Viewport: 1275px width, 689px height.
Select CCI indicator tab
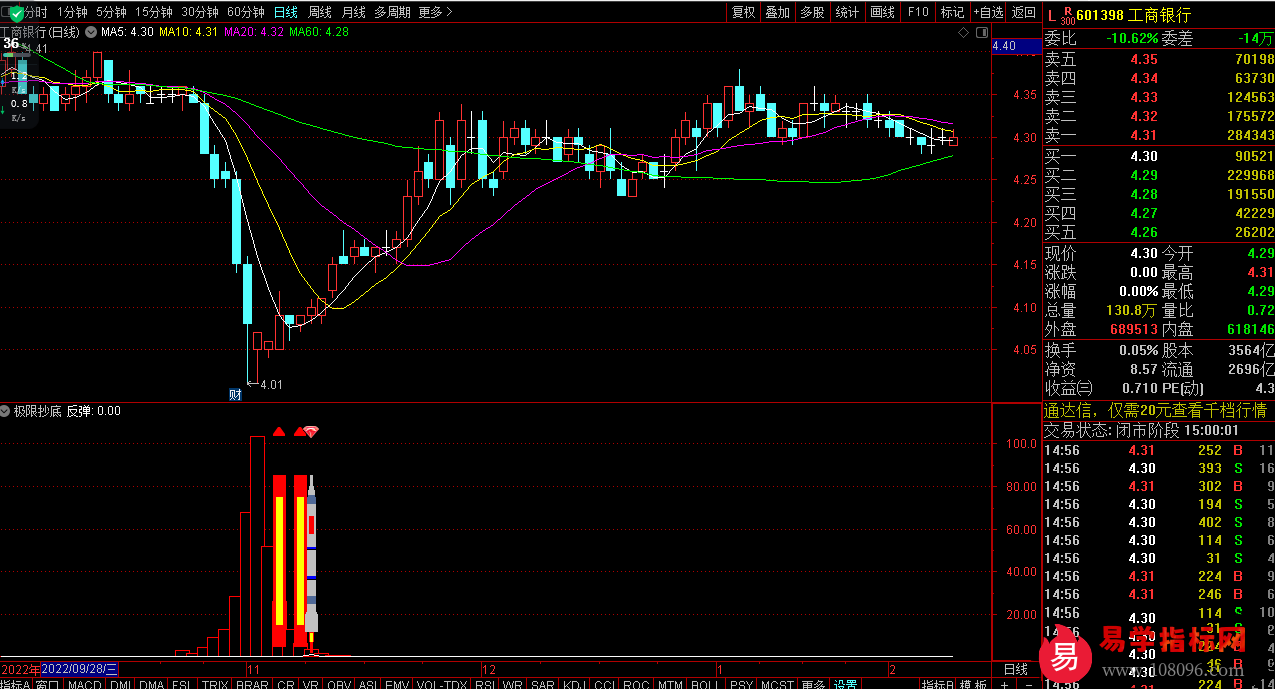tap(604, 684)
